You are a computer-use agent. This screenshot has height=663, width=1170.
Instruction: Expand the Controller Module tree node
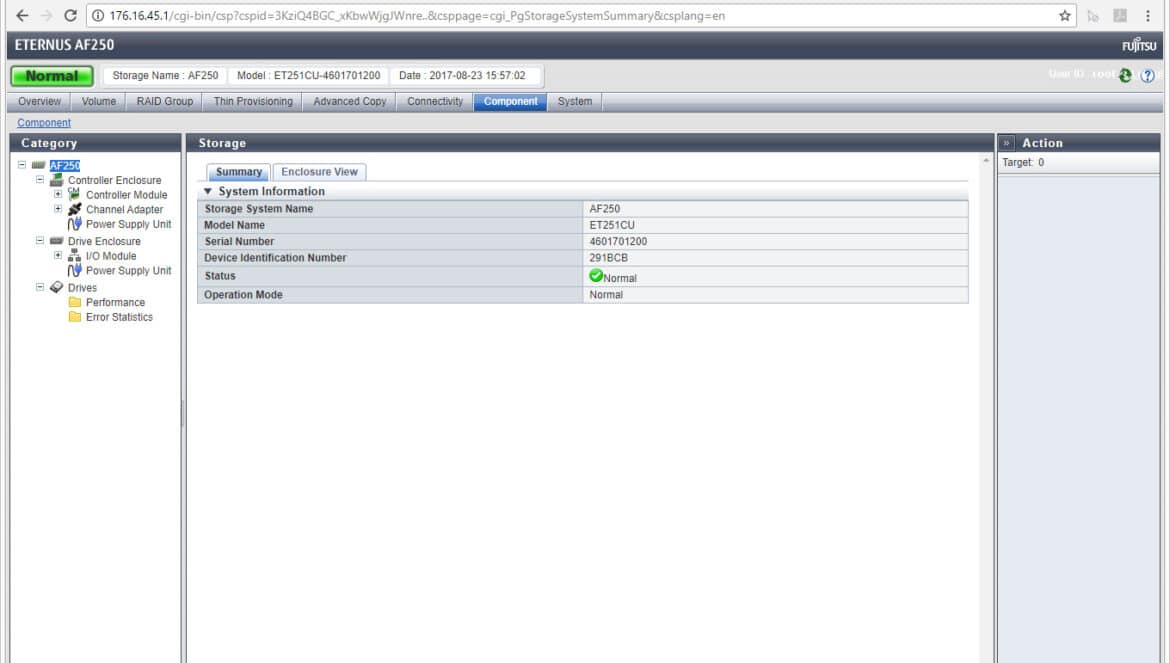click(x=57, y=194)
